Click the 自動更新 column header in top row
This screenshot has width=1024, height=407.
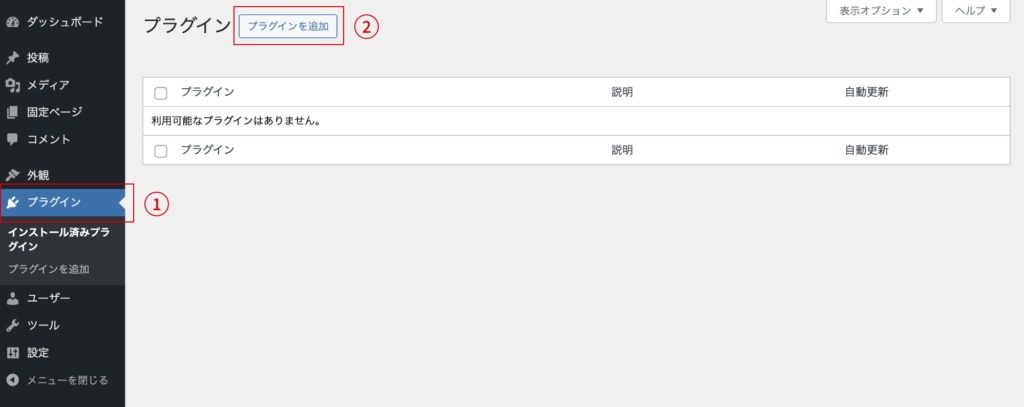click(x=866, y=92)
